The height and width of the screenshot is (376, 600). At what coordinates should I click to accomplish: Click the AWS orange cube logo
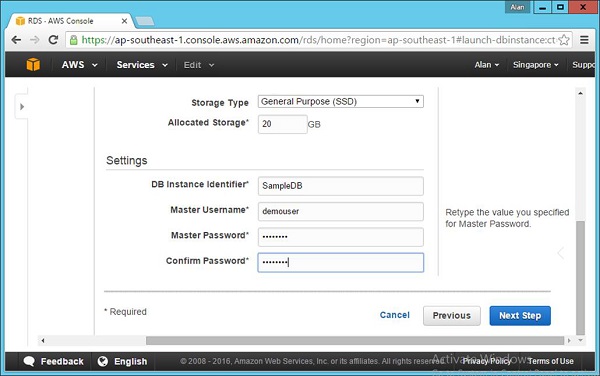point(33,64)
